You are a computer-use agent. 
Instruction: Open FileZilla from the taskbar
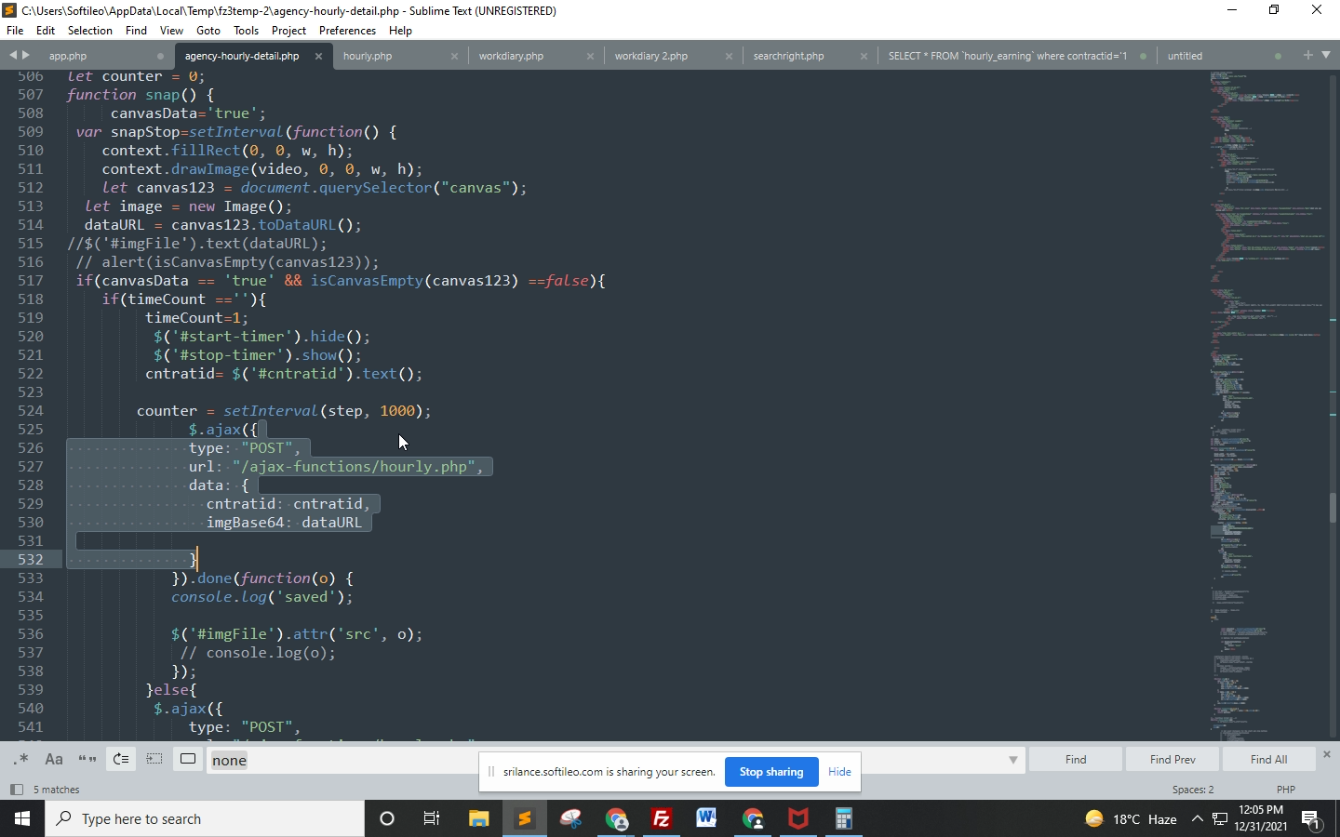point(661,819)
